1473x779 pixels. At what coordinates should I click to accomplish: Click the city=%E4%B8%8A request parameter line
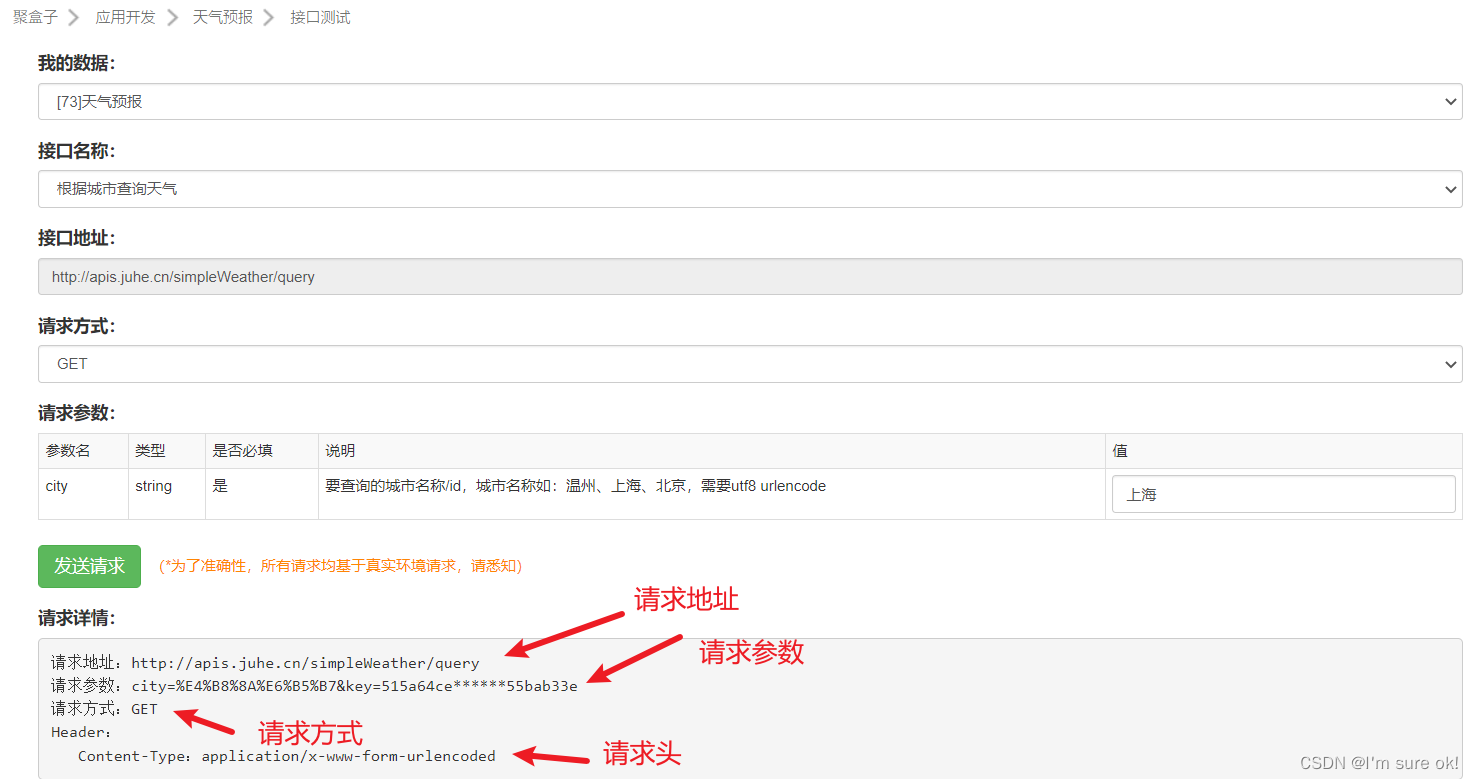point(314,686)
